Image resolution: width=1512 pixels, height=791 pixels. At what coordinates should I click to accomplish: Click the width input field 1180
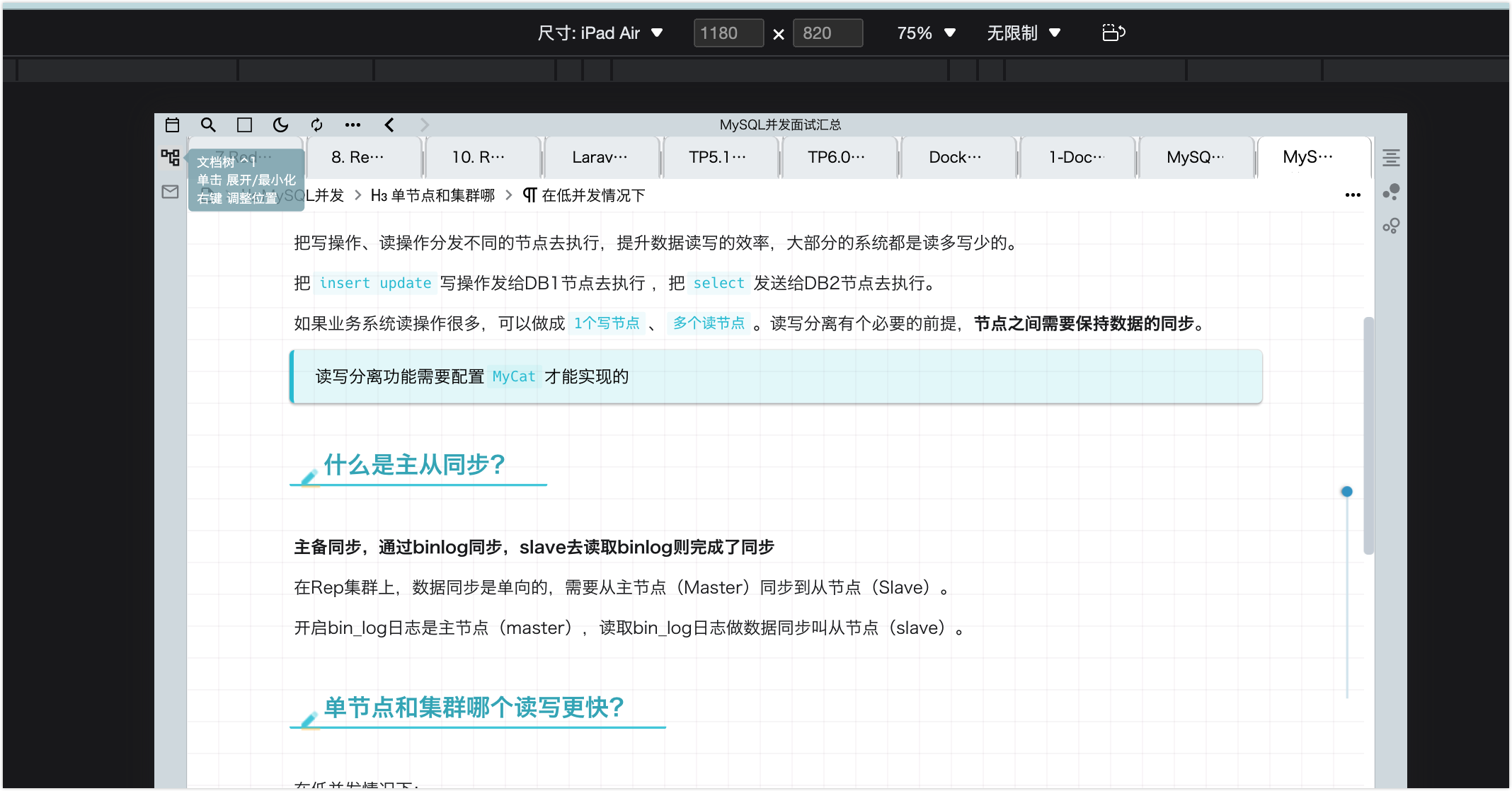point(728,33)
